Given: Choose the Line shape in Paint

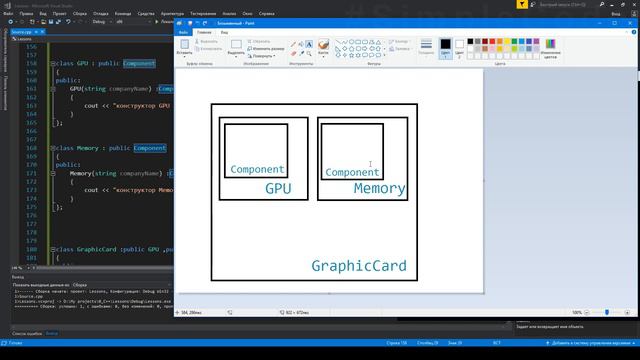Looking at the screenshot, I should click(x=338, y=42).
